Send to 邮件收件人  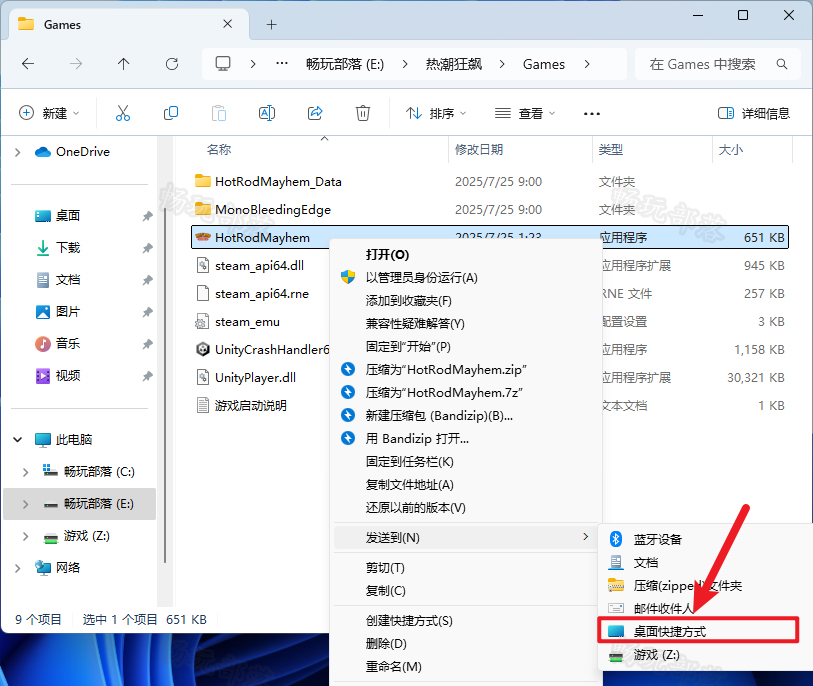[x=663, y=608]
